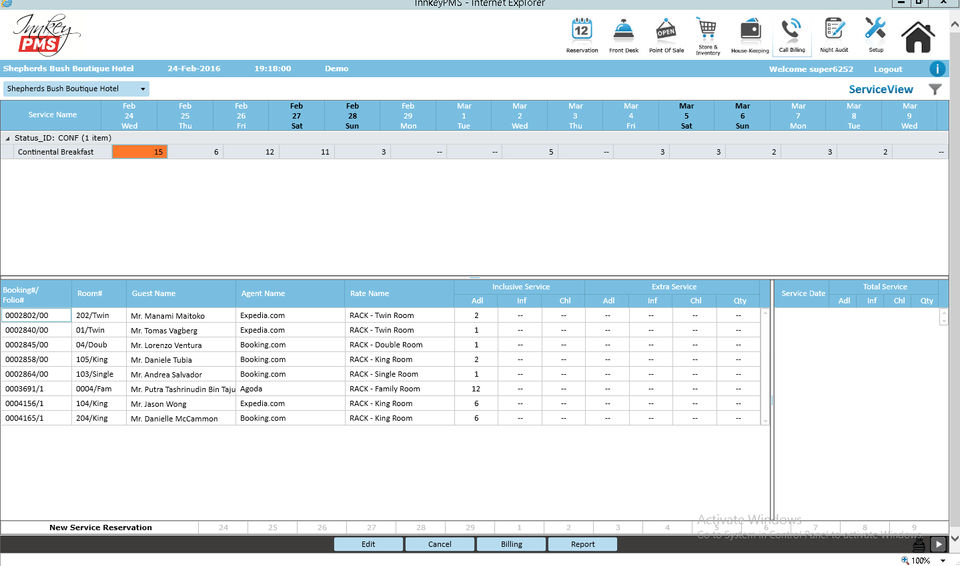
Task: Click the printer icon in bottom bar
Action: click(x=919, y=545)
